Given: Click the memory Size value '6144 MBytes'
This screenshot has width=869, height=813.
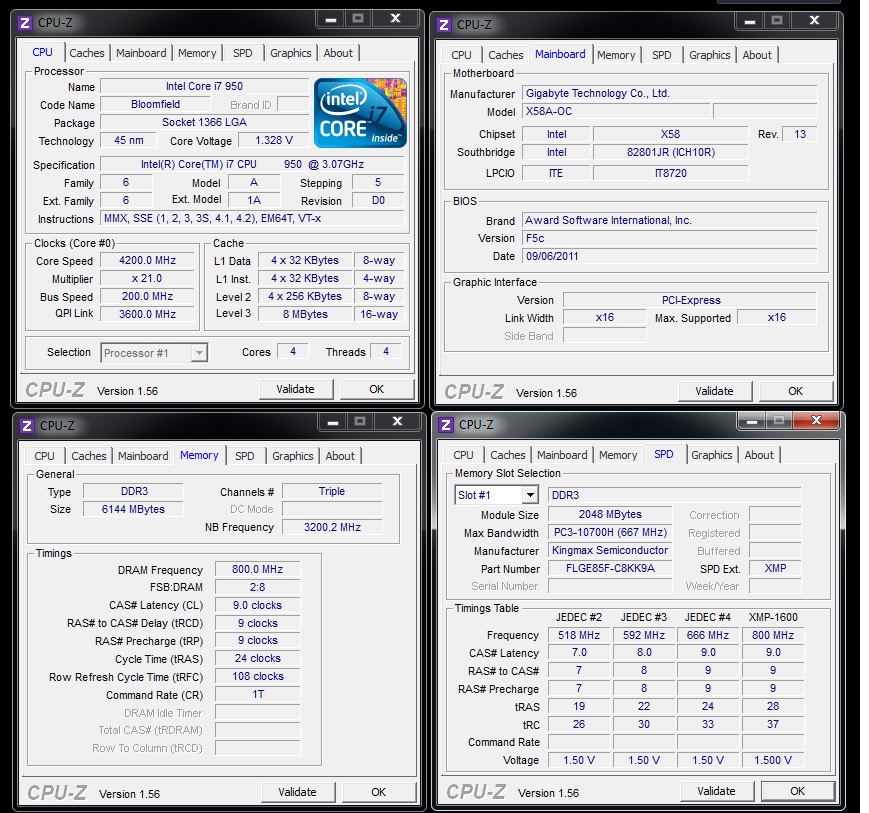Looking at the screenshot, I should [133, 509].
